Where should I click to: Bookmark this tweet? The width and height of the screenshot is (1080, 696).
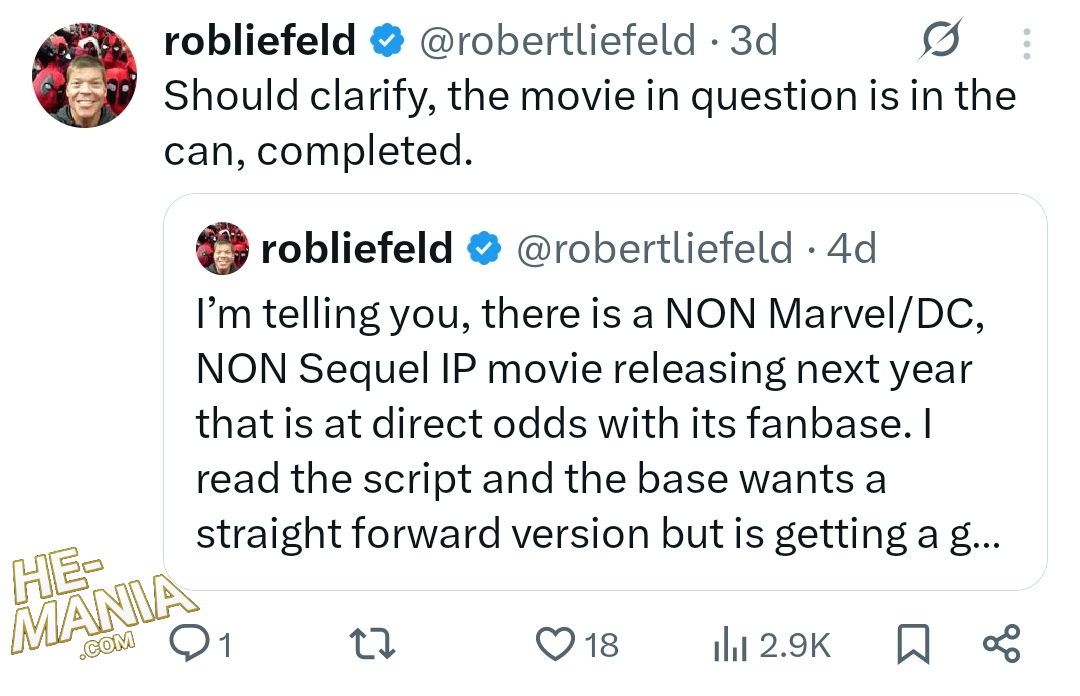[912, 645]
